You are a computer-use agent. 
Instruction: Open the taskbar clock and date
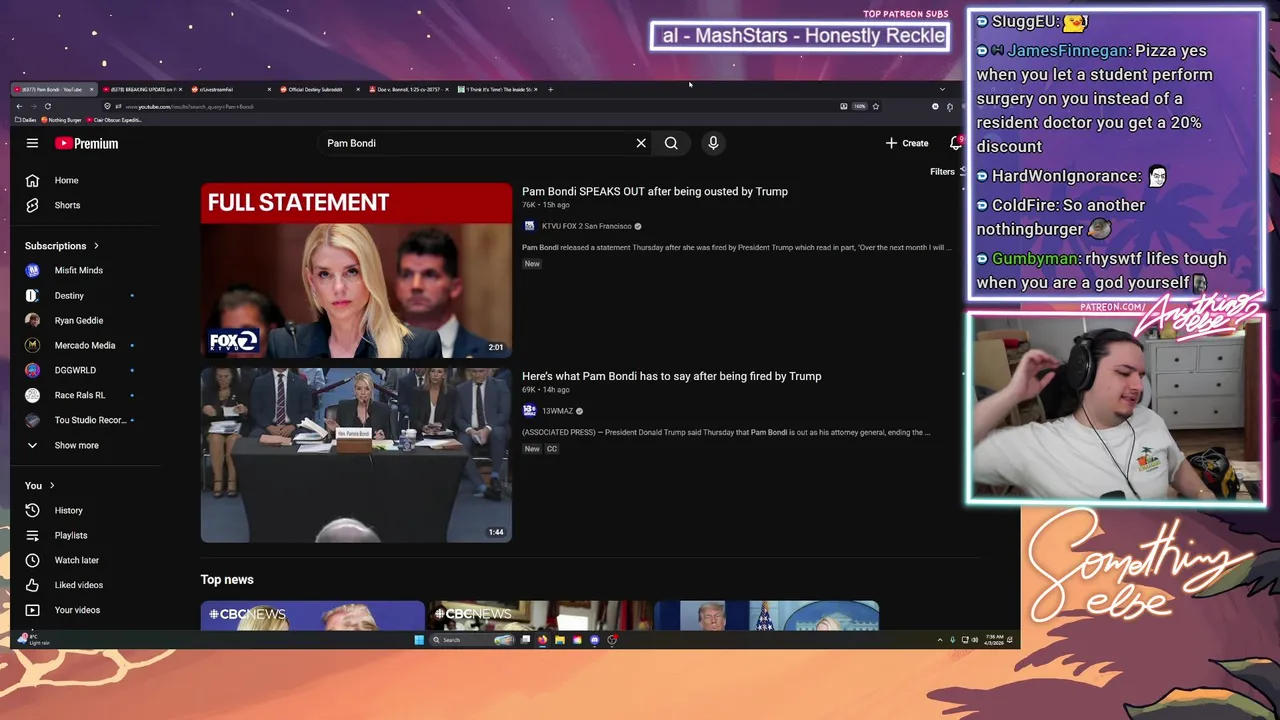[993, 640]
